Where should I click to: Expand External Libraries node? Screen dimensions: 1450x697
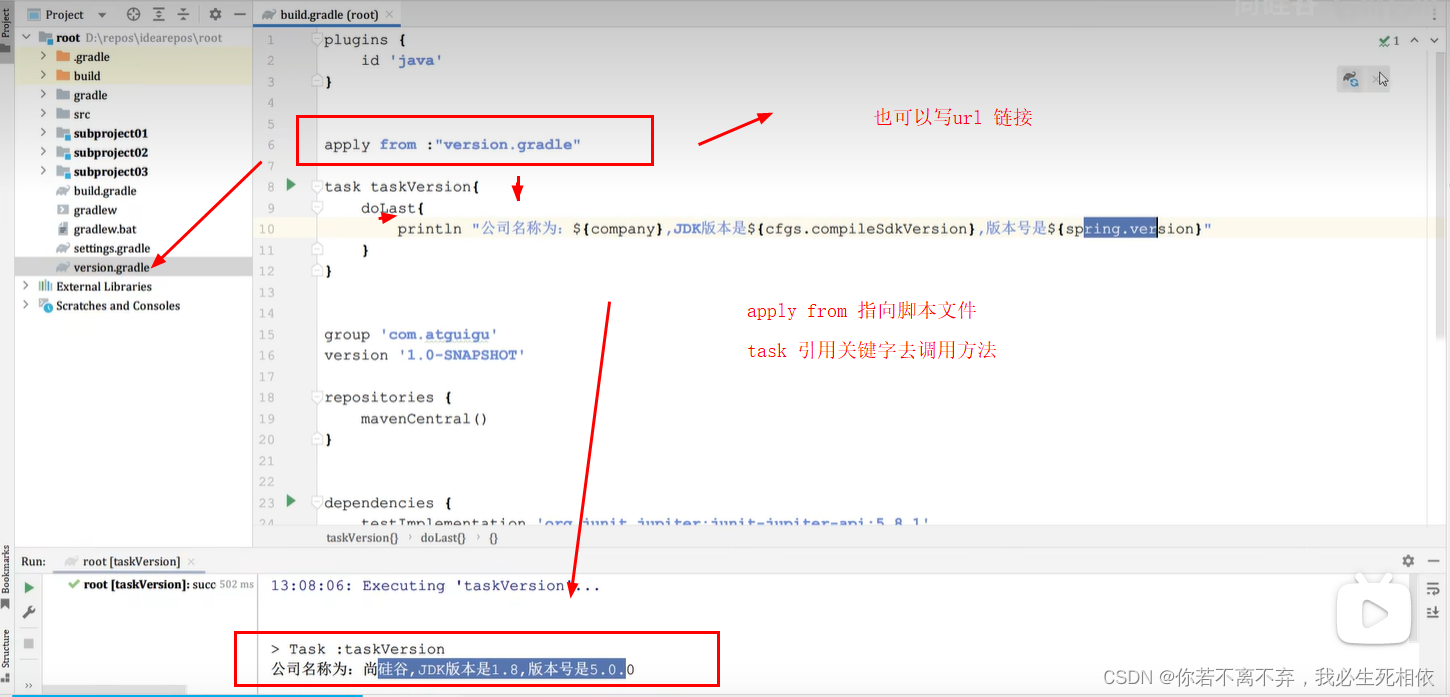(x=26, y=286)
